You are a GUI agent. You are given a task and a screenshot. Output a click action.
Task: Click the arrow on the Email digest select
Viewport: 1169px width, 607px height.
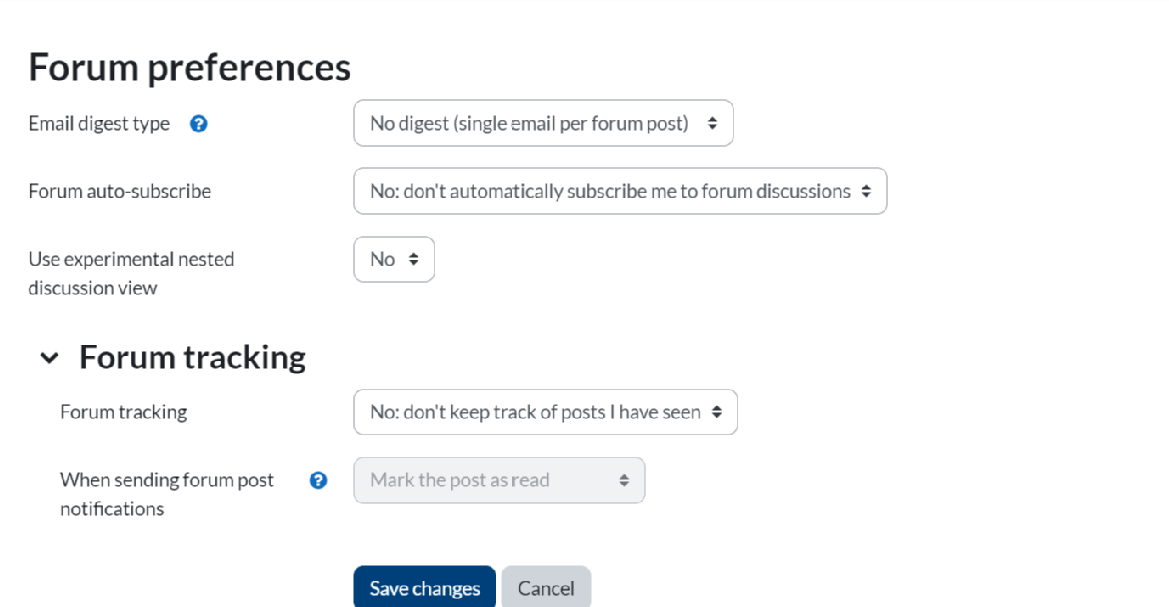tap(713, 124)
